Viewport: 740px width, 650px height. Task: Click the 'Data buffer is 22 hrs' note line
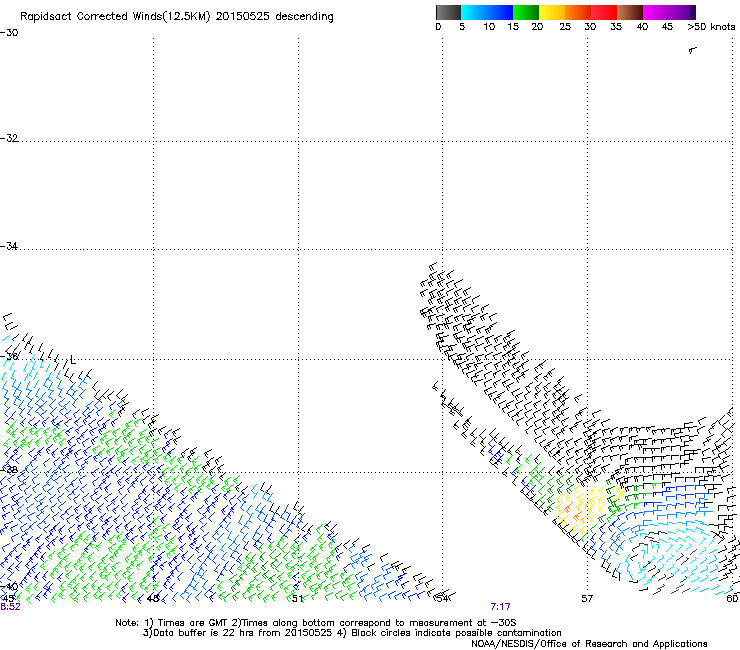(352, 633)
